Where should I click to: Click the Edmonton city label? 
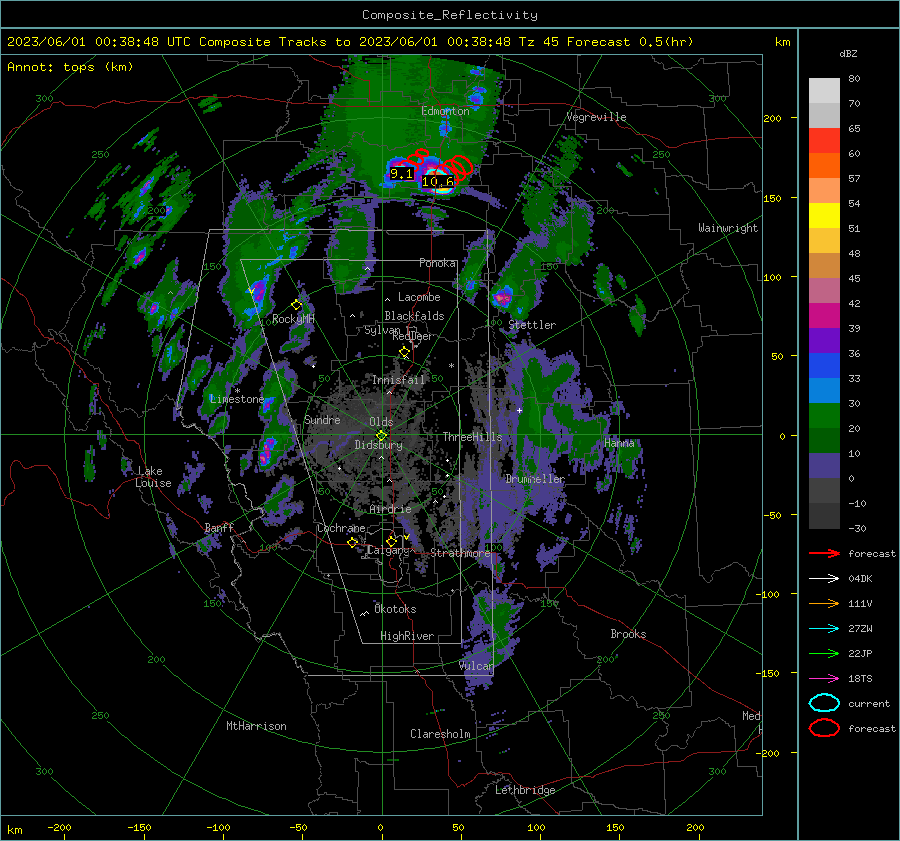[445, 111]
